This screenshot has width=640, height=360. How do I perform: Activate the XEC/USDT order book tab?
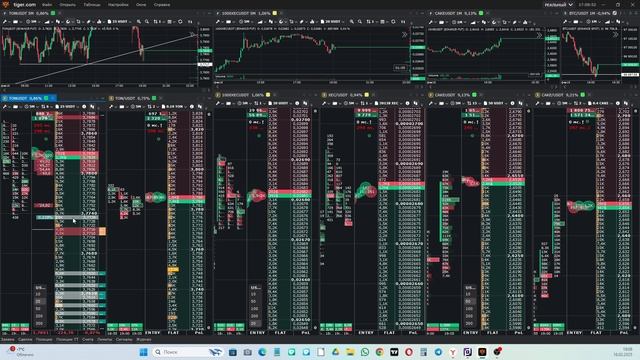click(345, 95)
